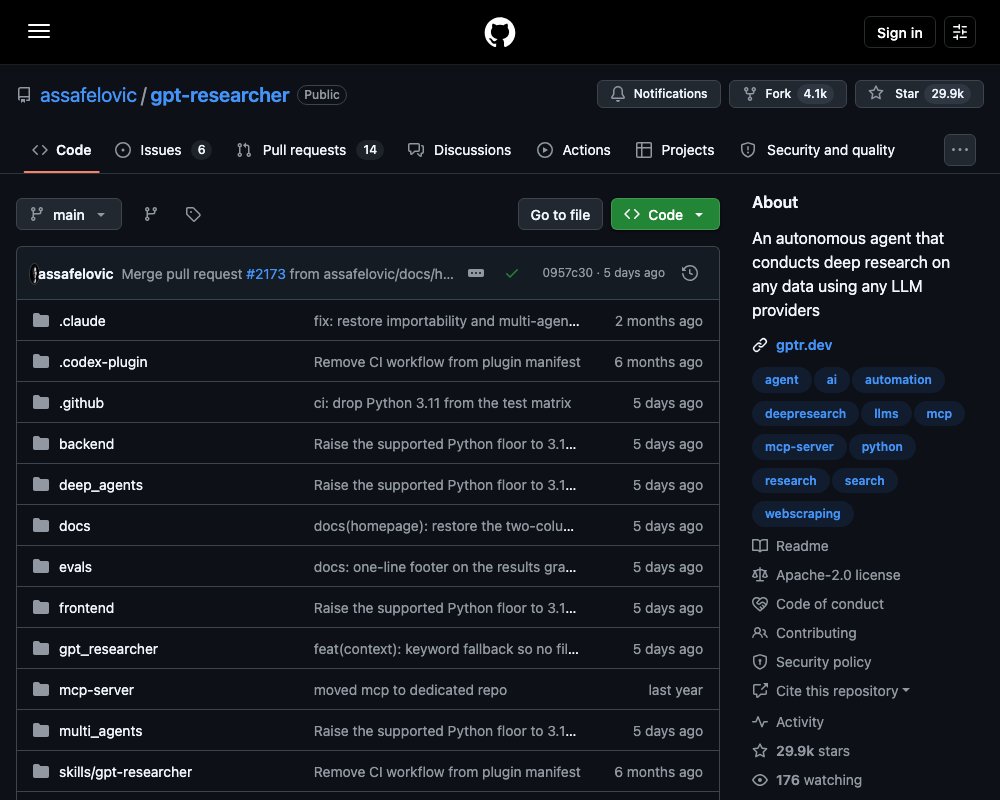1000x800 pixels.
Task: Open the tags icon beside branches
Action: [x=193, y=214]
